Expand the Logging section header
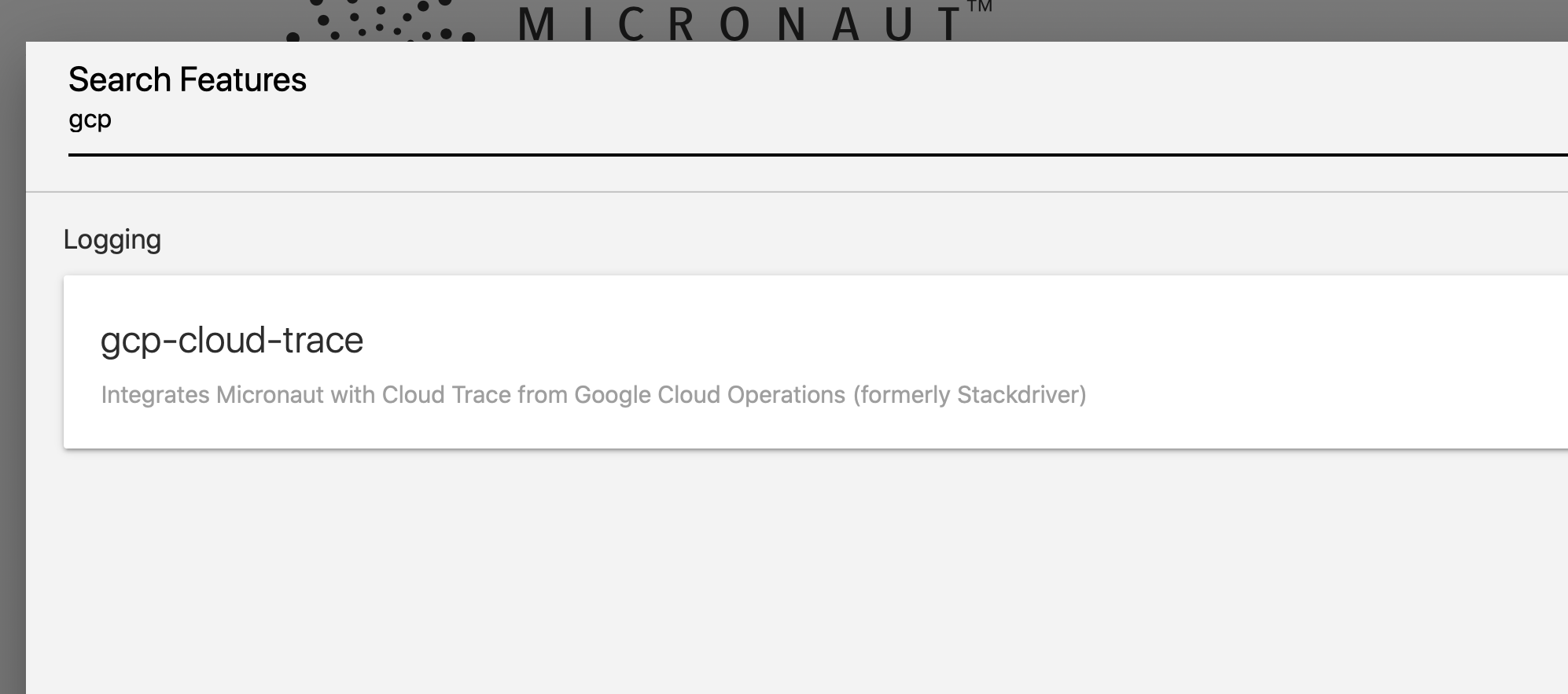Screen dimensions: 1568x694 (113, 238)
